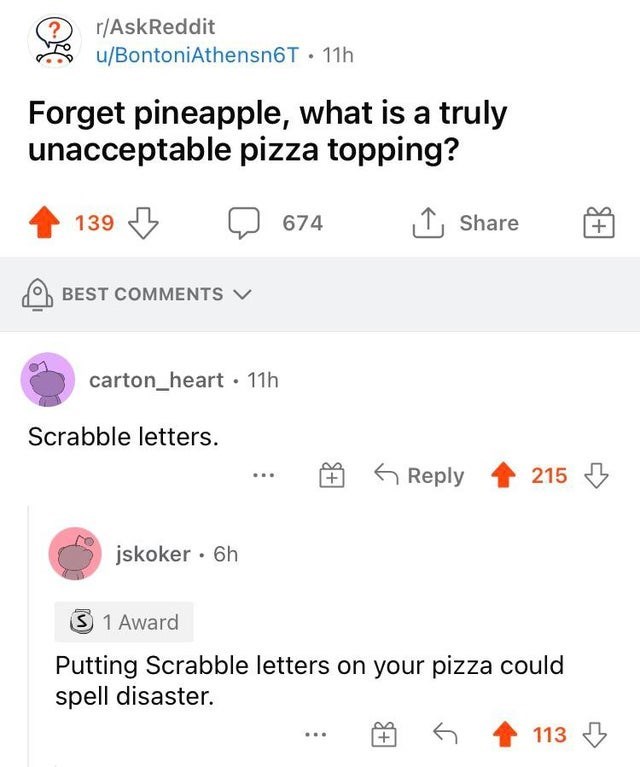The width and height of the screenshot is (640, 767).
Task: Reply to carton_heart's comment
Action: pos(419,475)
